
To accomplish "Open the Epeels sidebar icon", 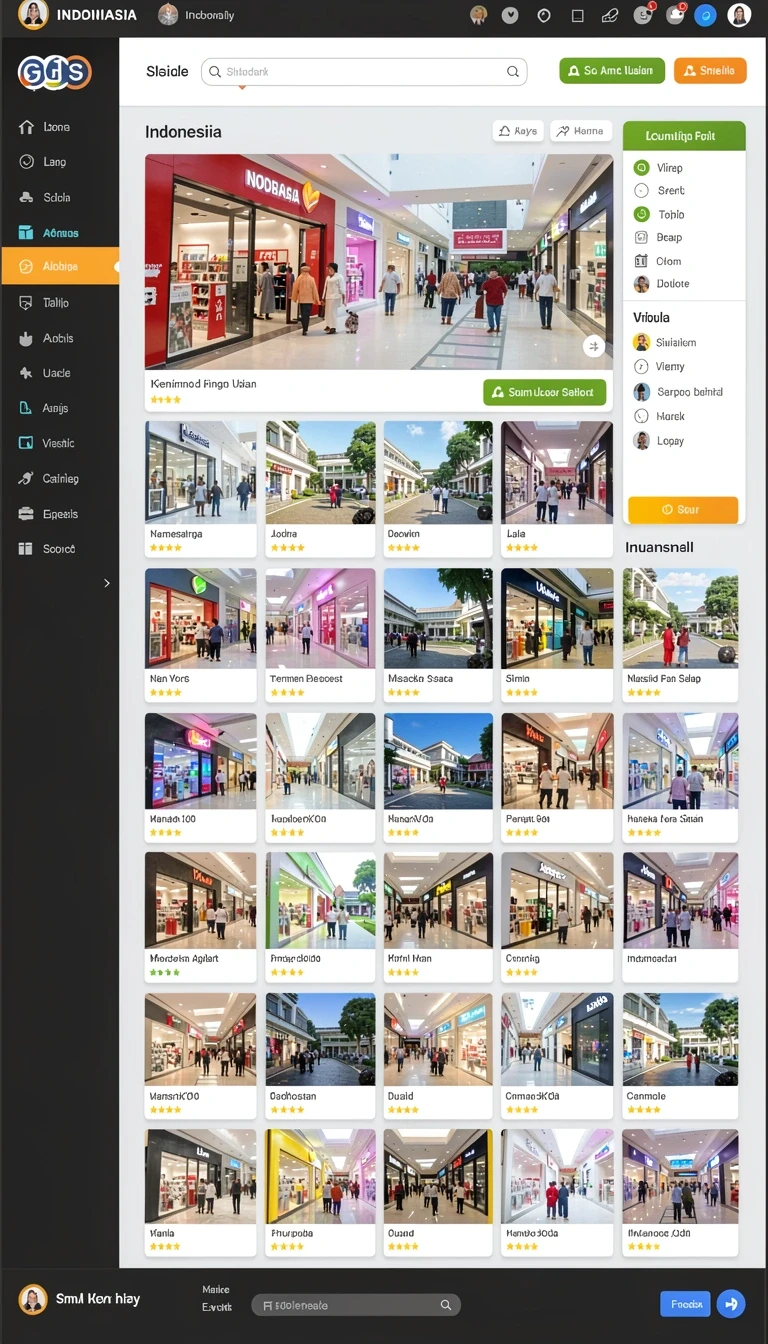I will tap(26, 514).
